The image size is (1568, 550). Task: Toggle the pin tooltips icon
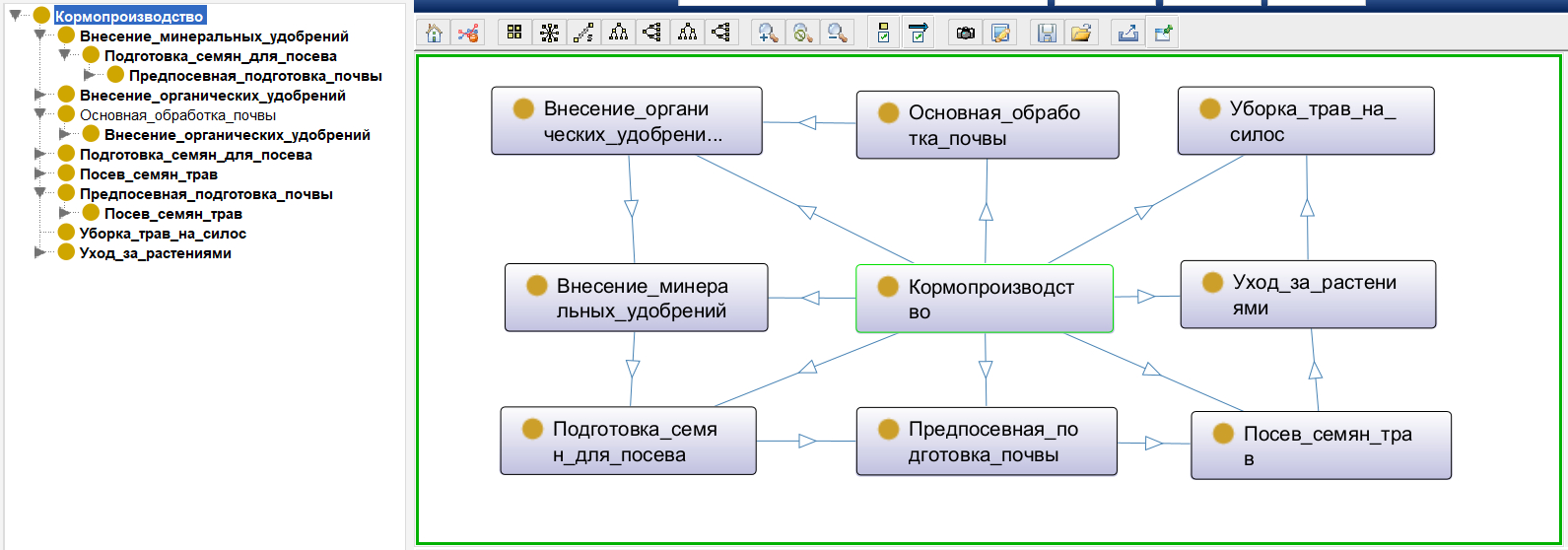coord(1162,34)
